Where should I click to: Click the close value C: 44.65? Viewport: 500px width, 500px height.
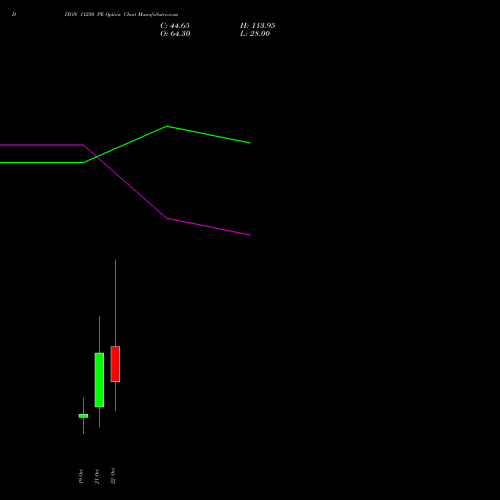tap(175, 26)
